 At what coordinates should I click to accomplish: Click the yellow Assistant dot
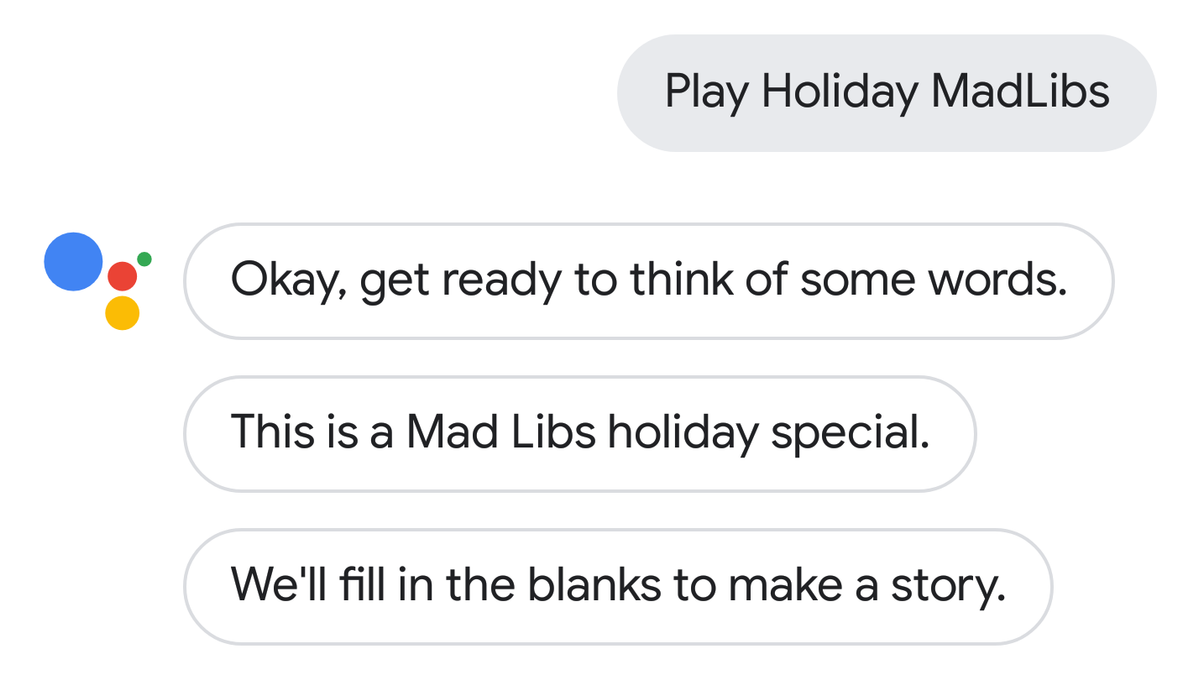pos(122,313)
